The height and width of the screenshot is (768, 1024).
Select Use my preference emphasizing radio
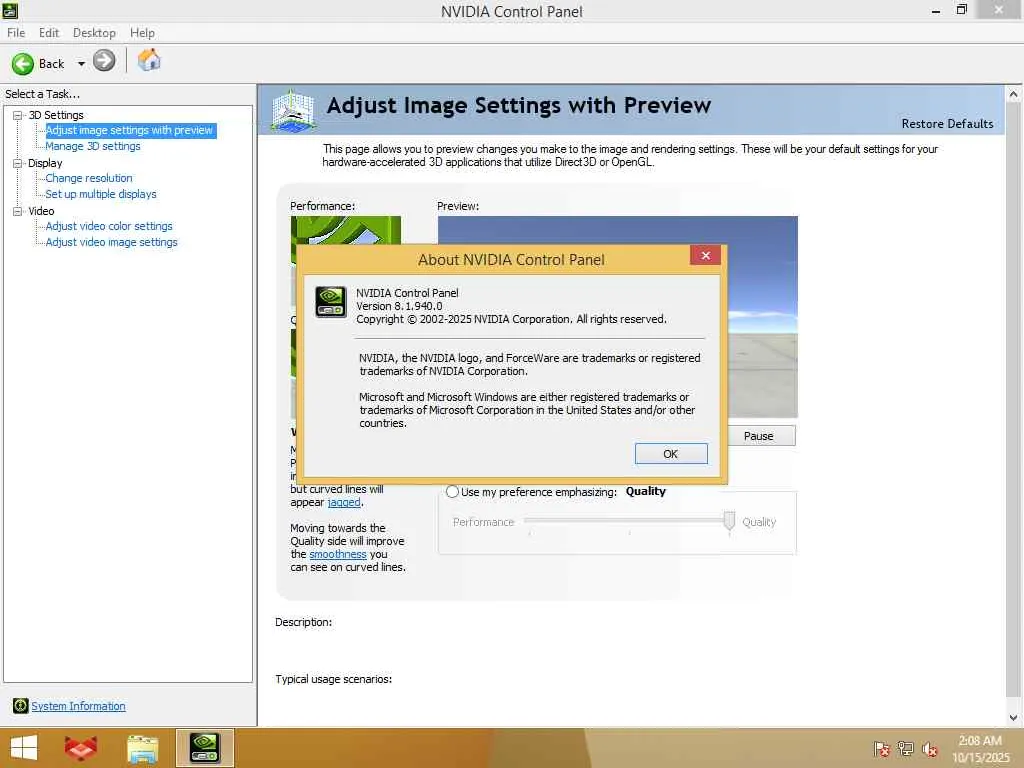452,492
